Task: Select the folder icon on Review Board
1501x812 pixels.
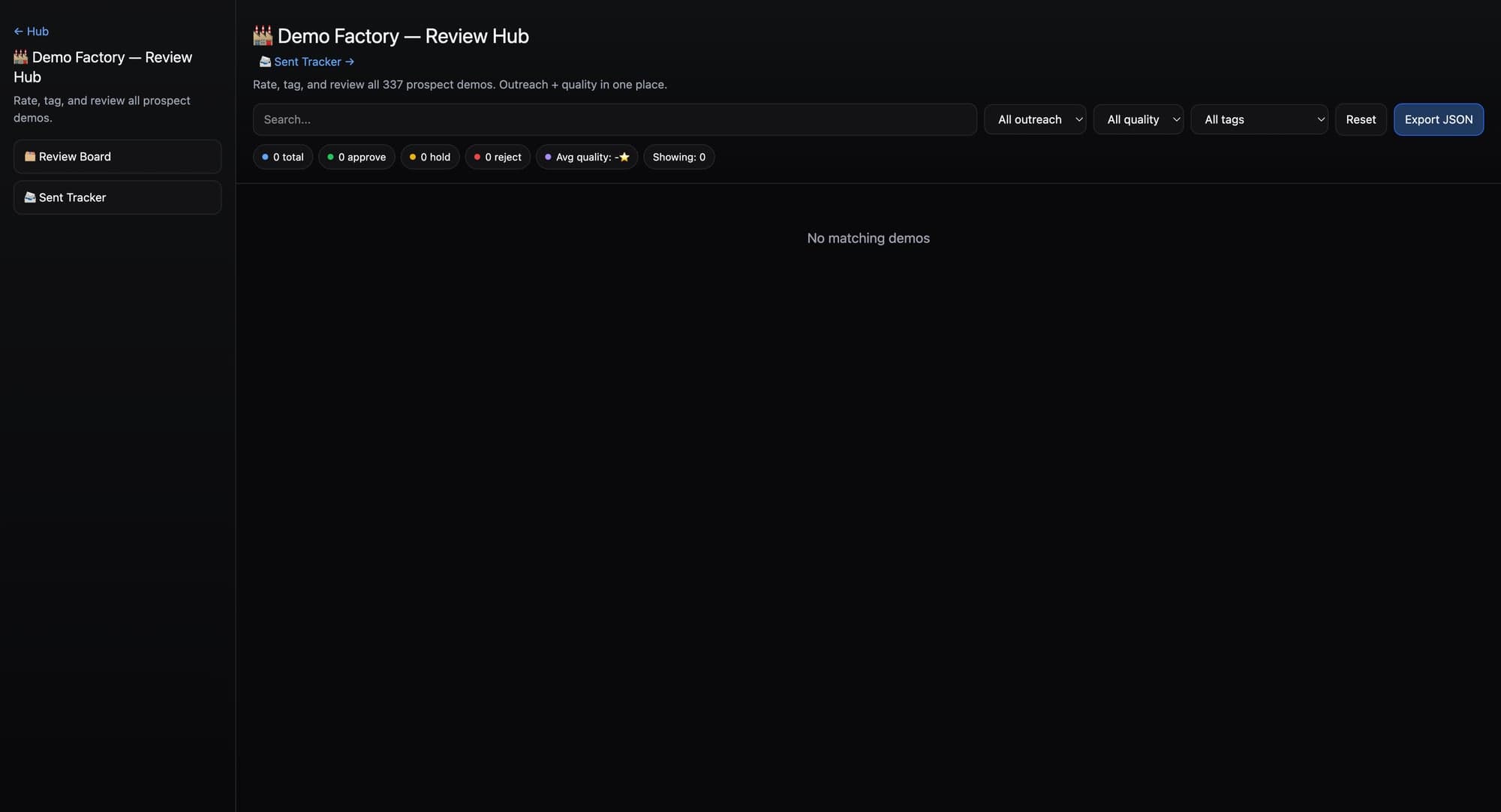Action: click(30, 156)
